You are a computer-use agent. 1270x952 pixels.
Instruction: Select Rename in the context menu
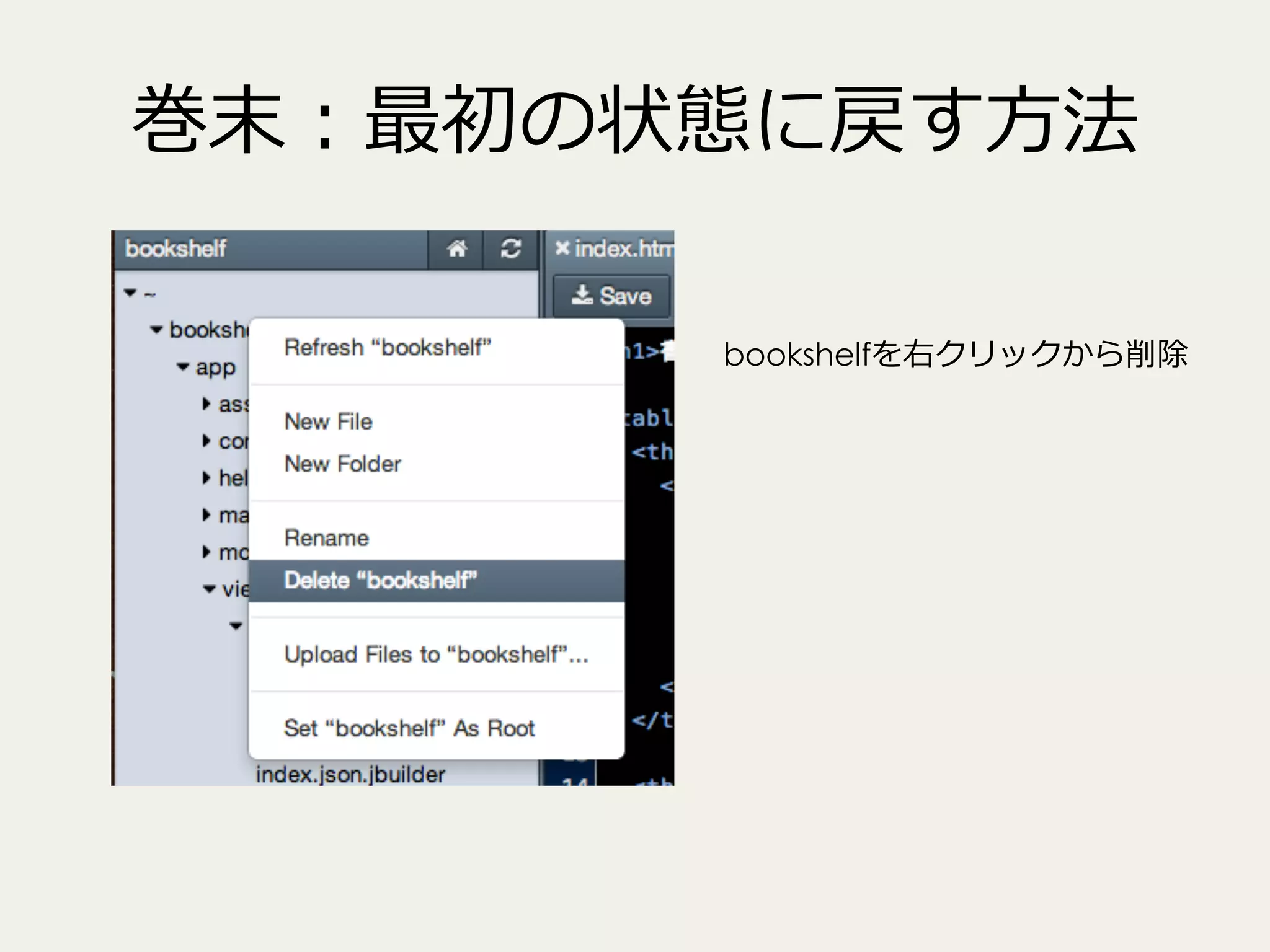[x=437, y=538]
